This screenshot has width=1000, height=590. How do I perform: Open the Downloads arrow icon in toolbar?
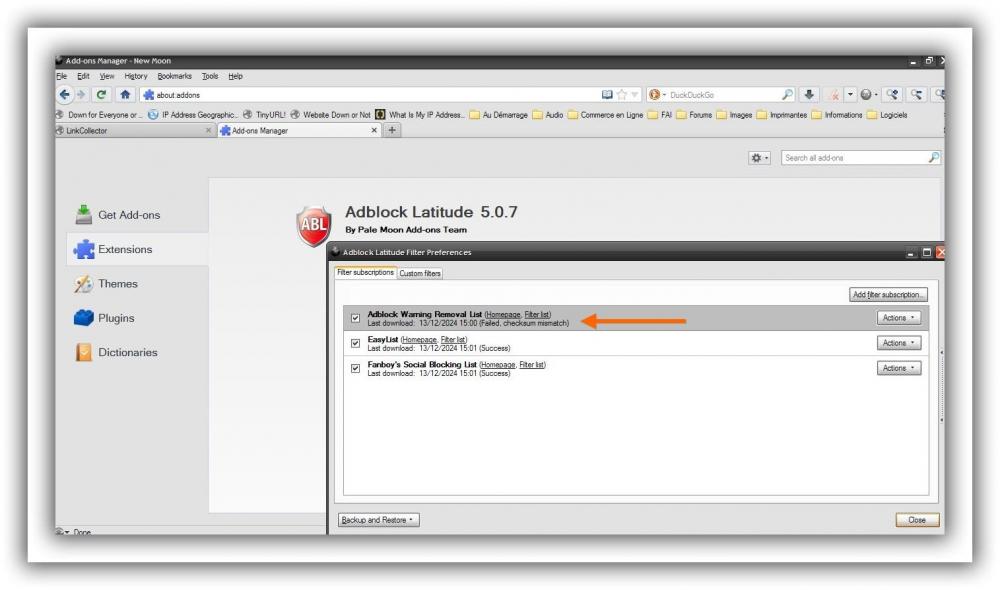pyautogui.click(x=807, y=96)
